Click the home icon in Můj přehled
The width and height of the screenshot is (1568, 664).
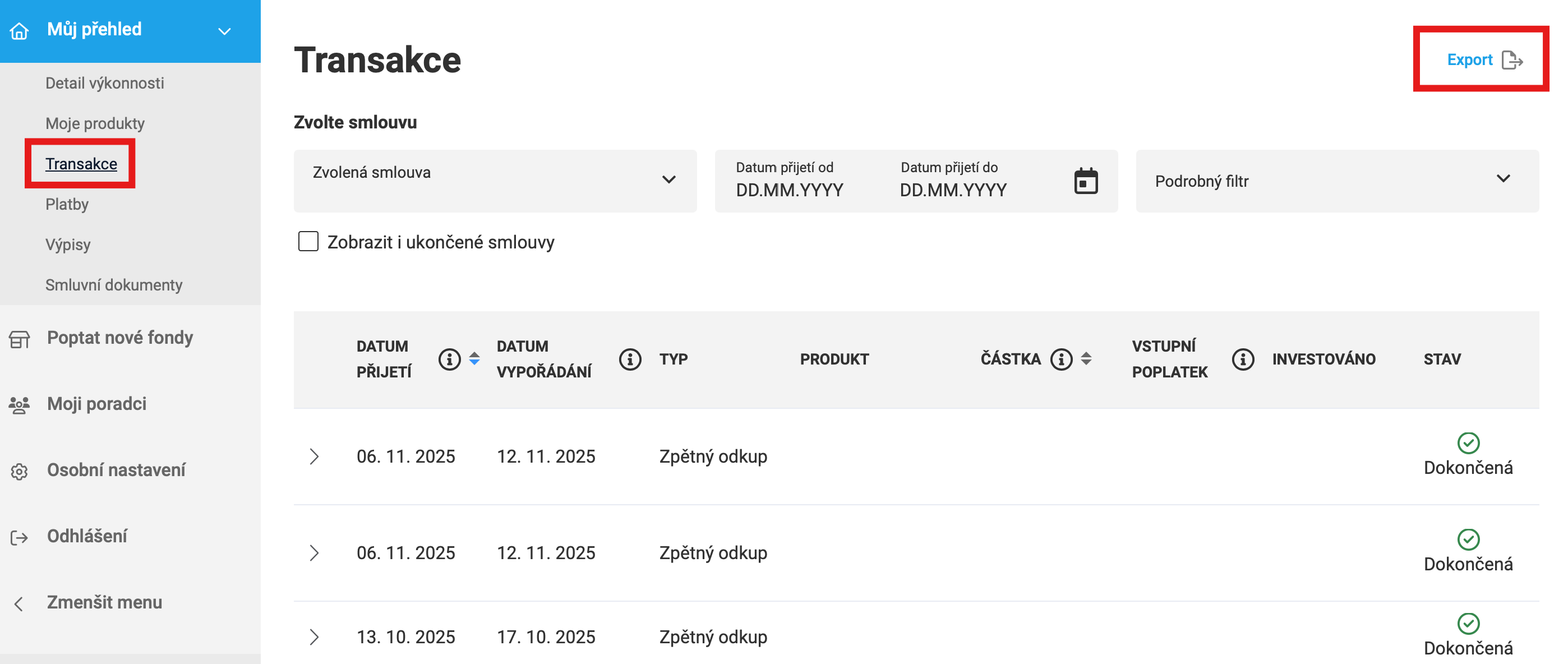[20, 30]
